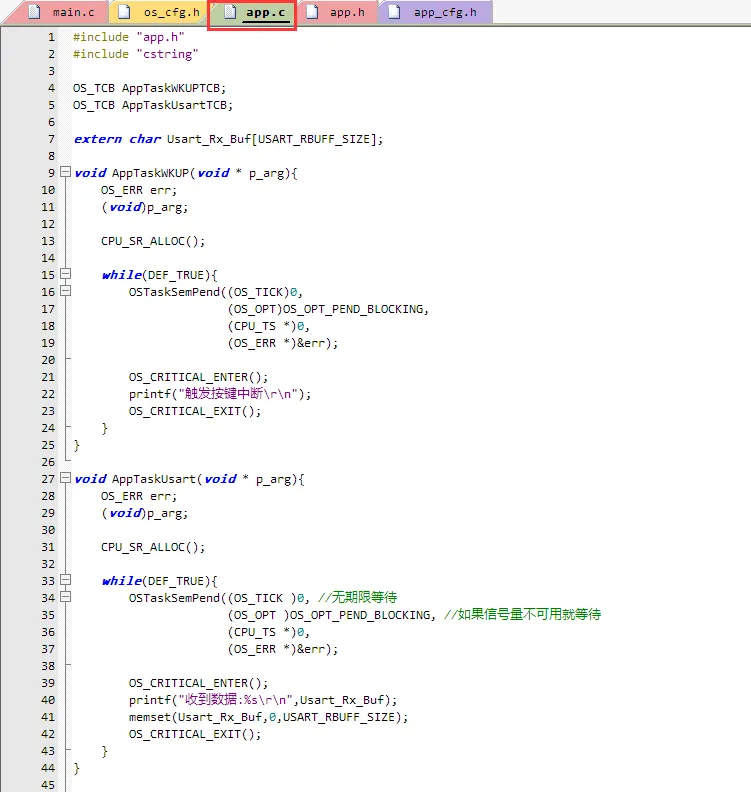Click the file icon on app_cfg.h tab
Screen dimensions: 751x792
click(x=395, y=12)
